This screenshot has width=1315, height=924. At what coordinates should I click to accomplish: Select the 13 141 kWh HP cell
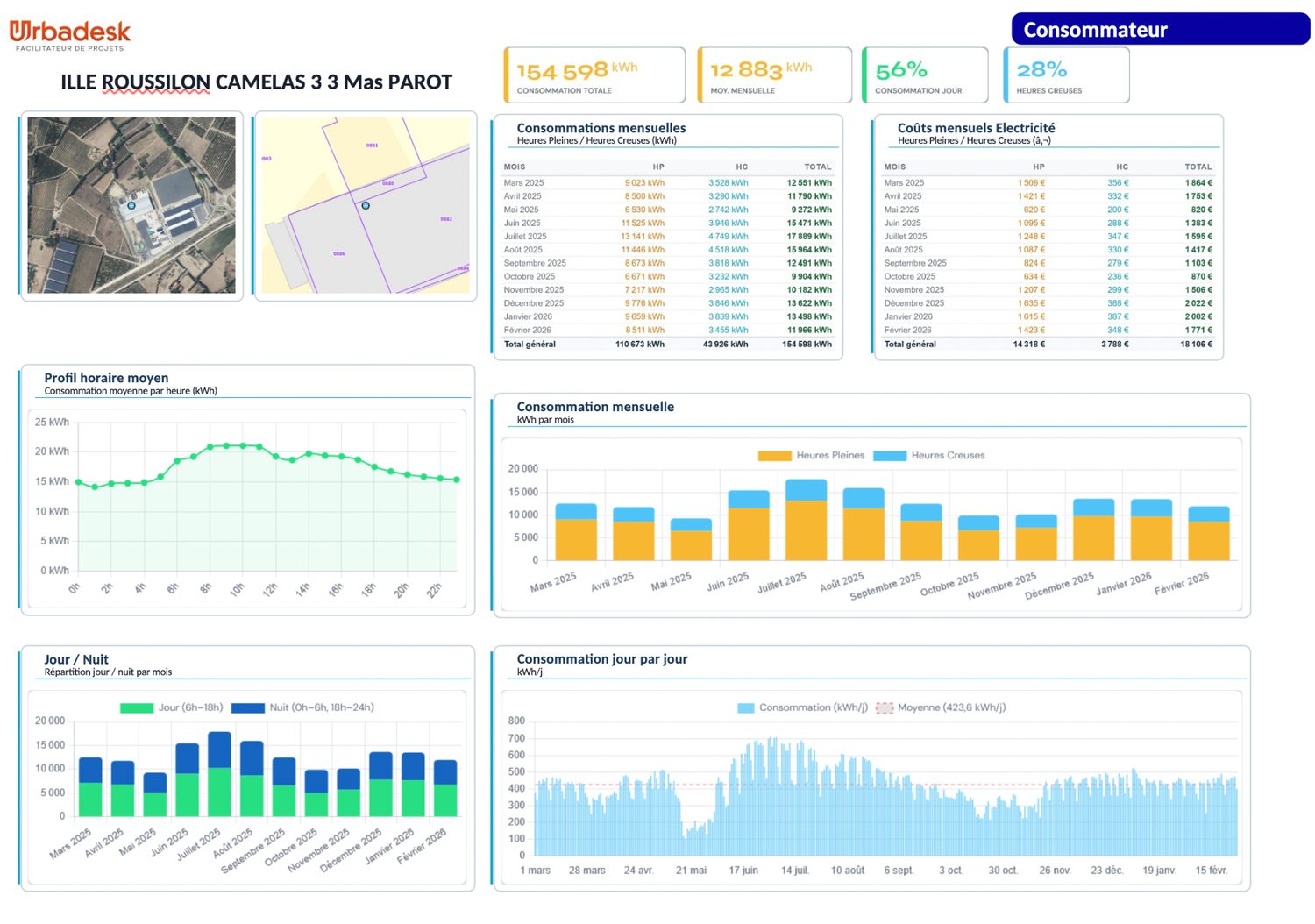[643, 237]
